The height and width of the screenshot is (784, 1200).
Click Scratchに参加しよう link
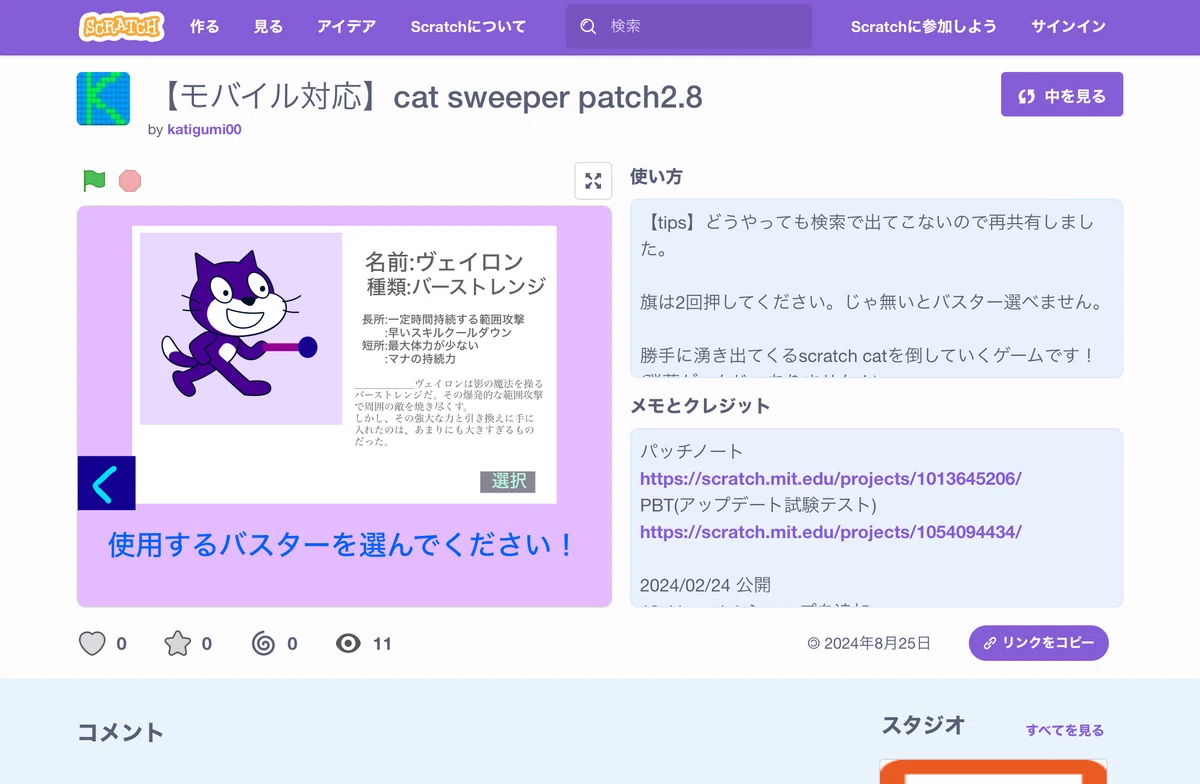click(x=924, y=27)
